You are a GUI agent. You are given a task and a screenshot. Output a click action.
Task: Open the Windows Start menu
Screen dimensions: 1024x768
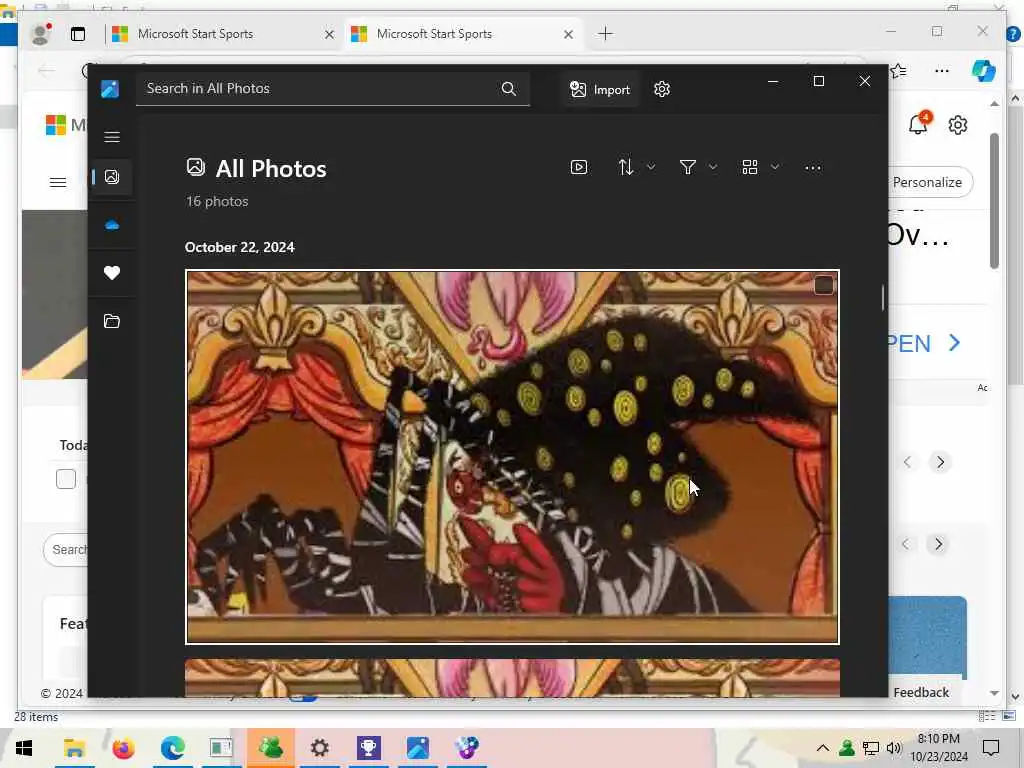click(x=24, y=748)
